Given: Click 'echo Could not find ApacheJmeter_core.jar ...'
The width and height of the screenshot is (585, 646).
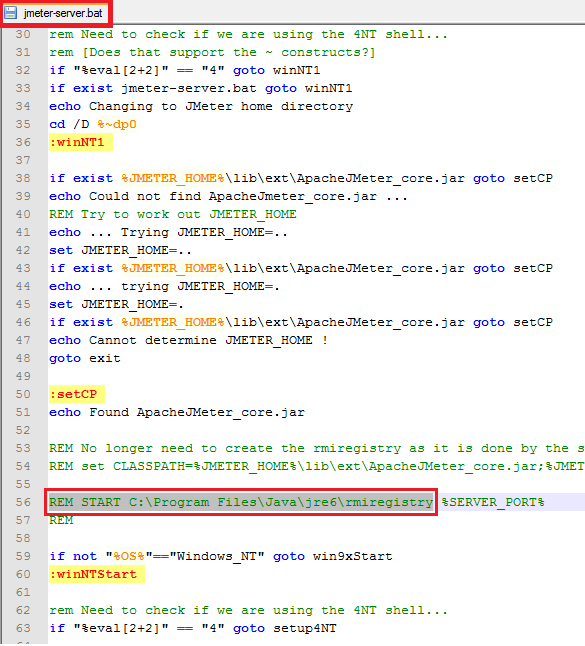Looking at the screenshot, I should coord(228,197).
